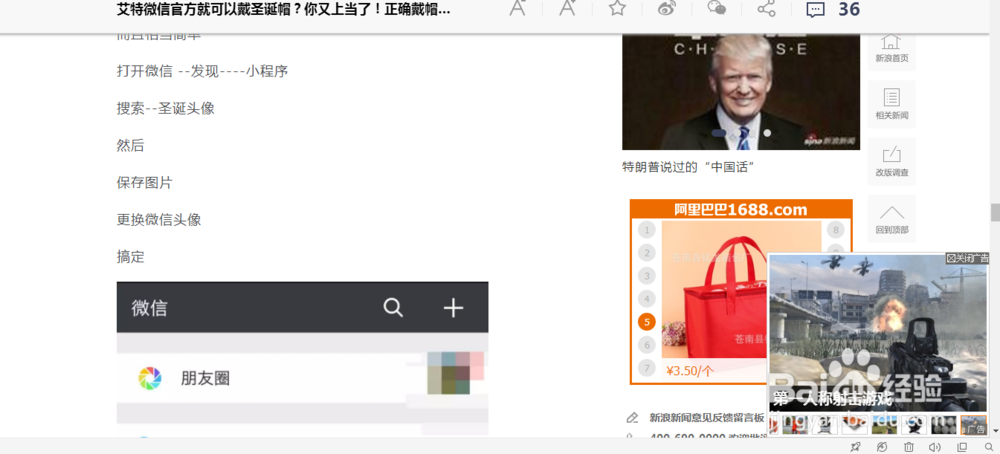Click the text line 更换微信头像
This screenshot has width=1000, height=454.
tap(159, 220)
